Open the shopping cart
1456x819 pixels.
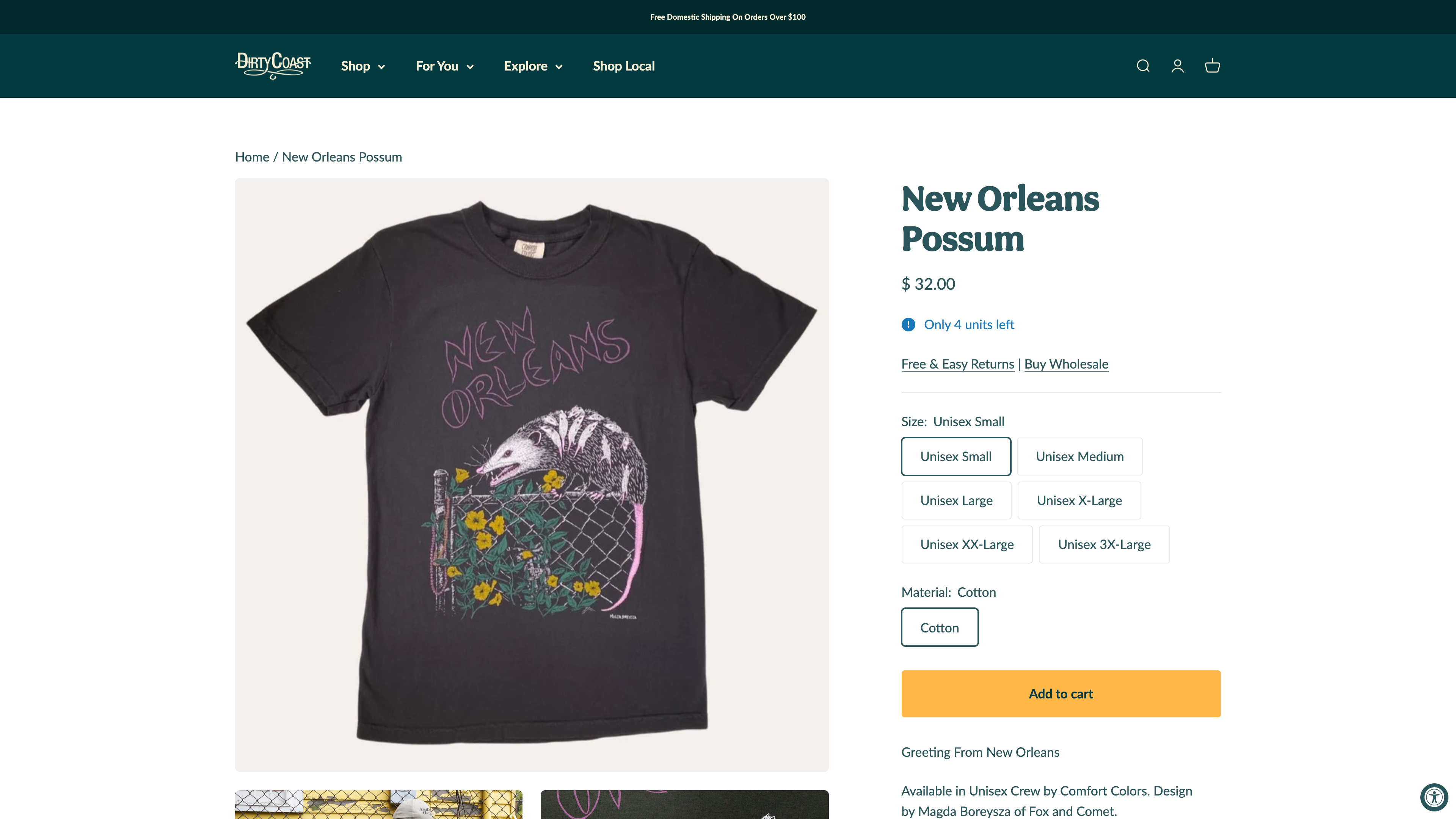1212,66
